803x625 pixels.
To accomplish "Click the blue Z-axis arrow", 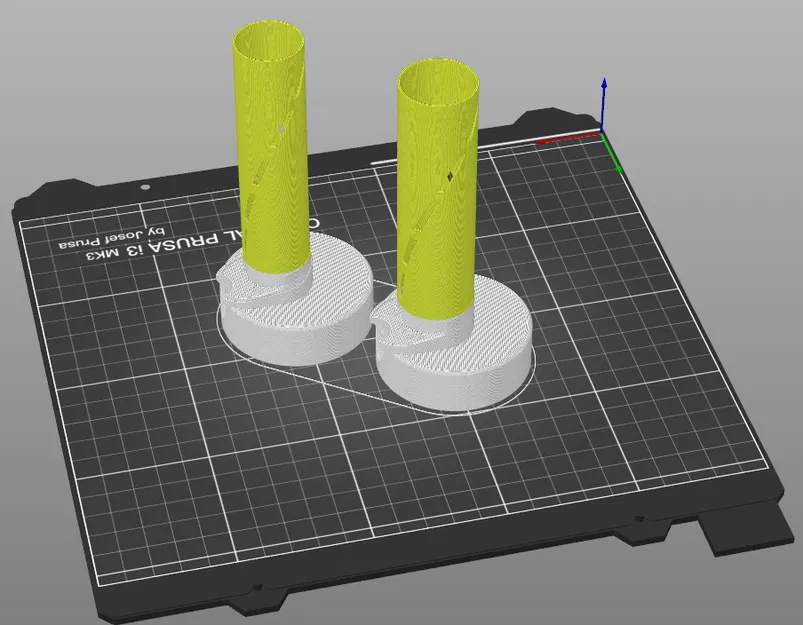I will pos(604,102).
